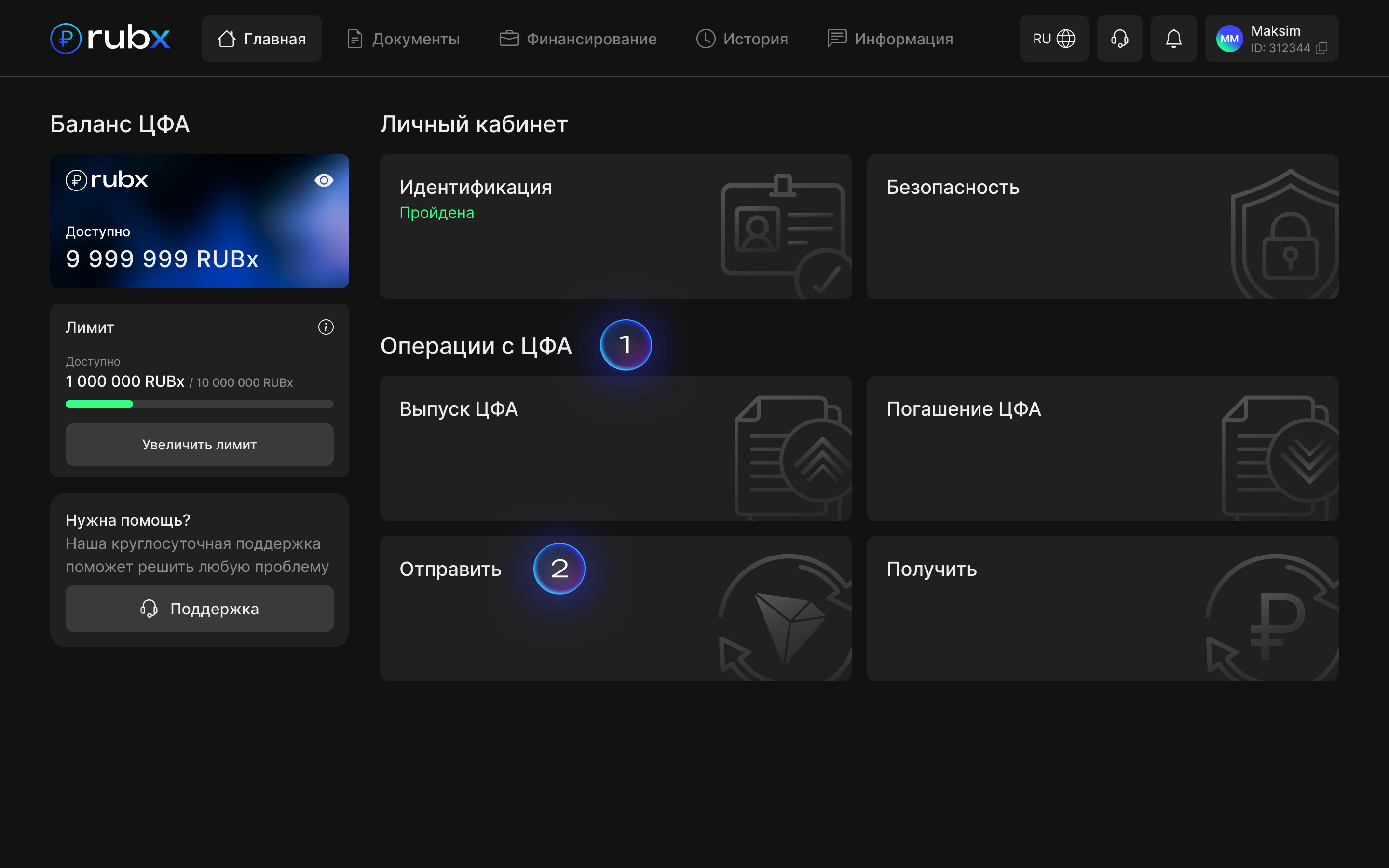
Task: Open support via headset icon in header
Action: (x=1119, y=39)
